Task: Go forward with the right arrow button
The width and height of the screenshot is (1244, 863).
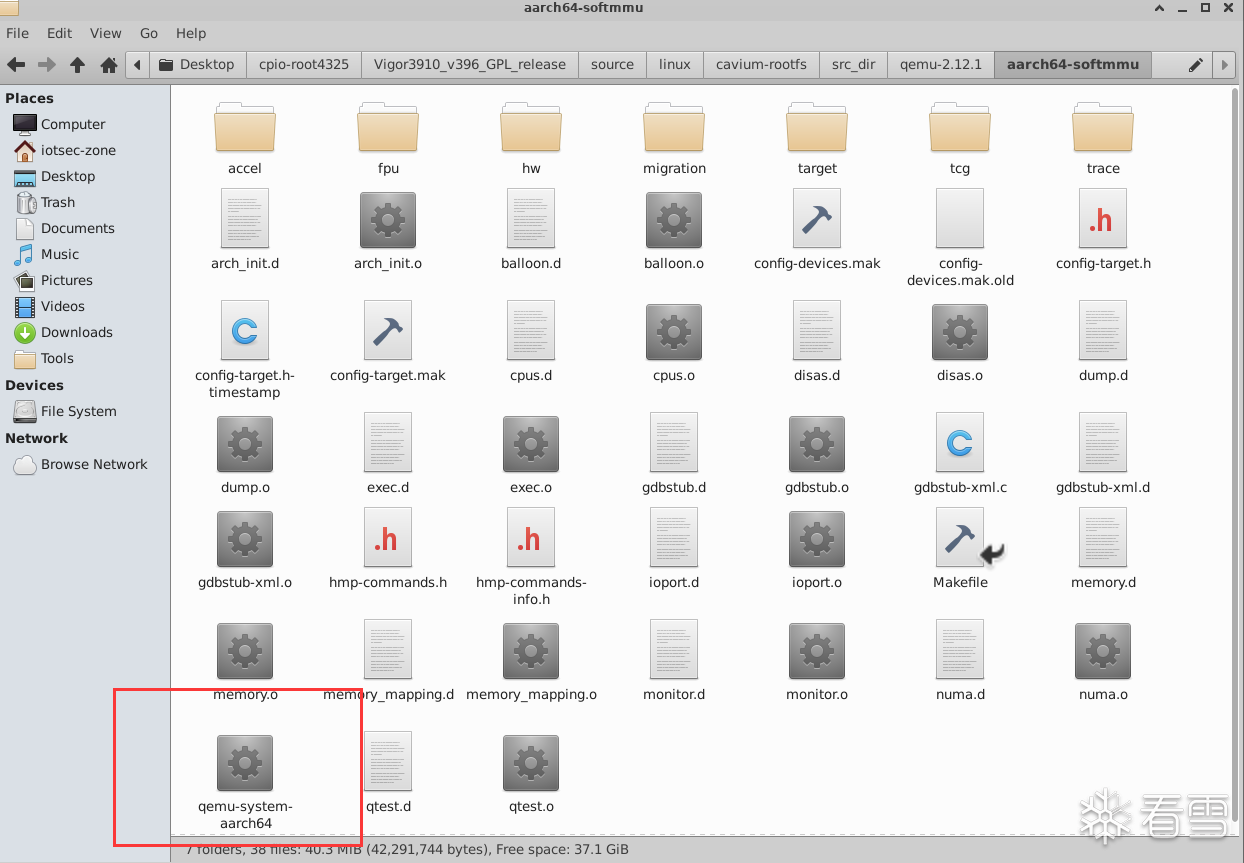Action: pyautogui.click(x=46, y=65)
